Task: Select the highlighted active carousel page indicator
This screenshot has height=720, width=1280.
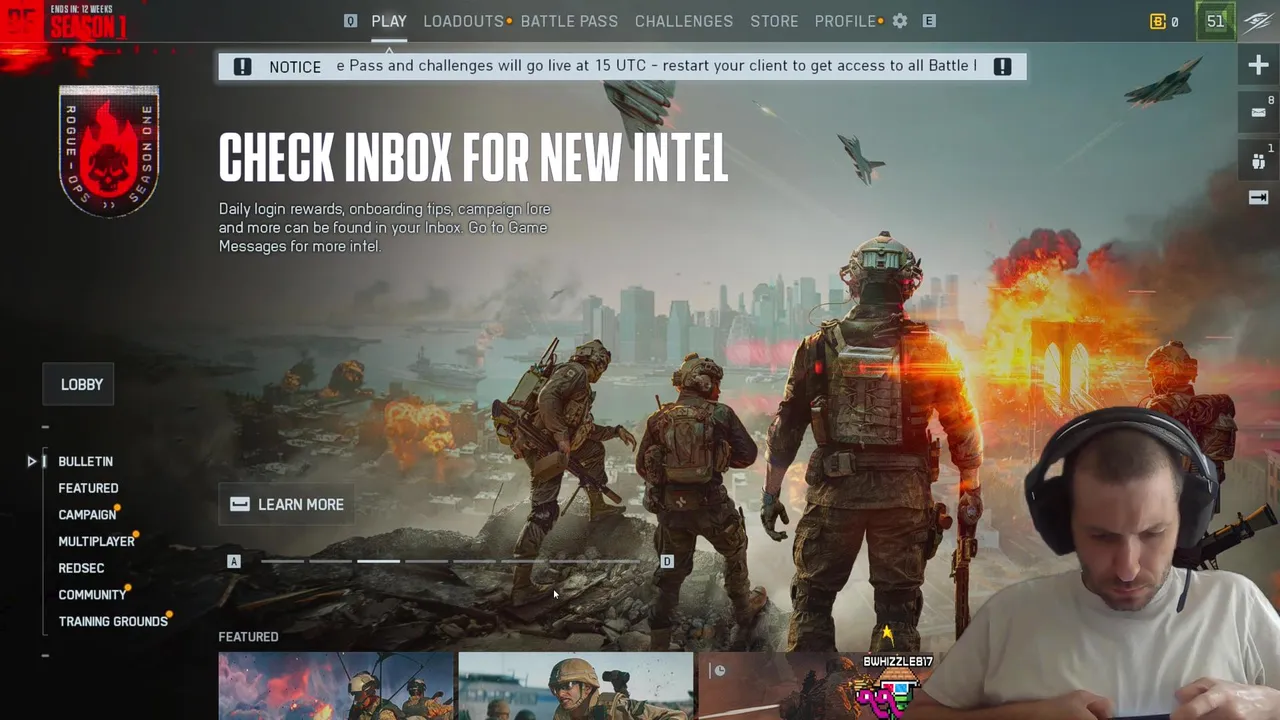Action: 379,562
